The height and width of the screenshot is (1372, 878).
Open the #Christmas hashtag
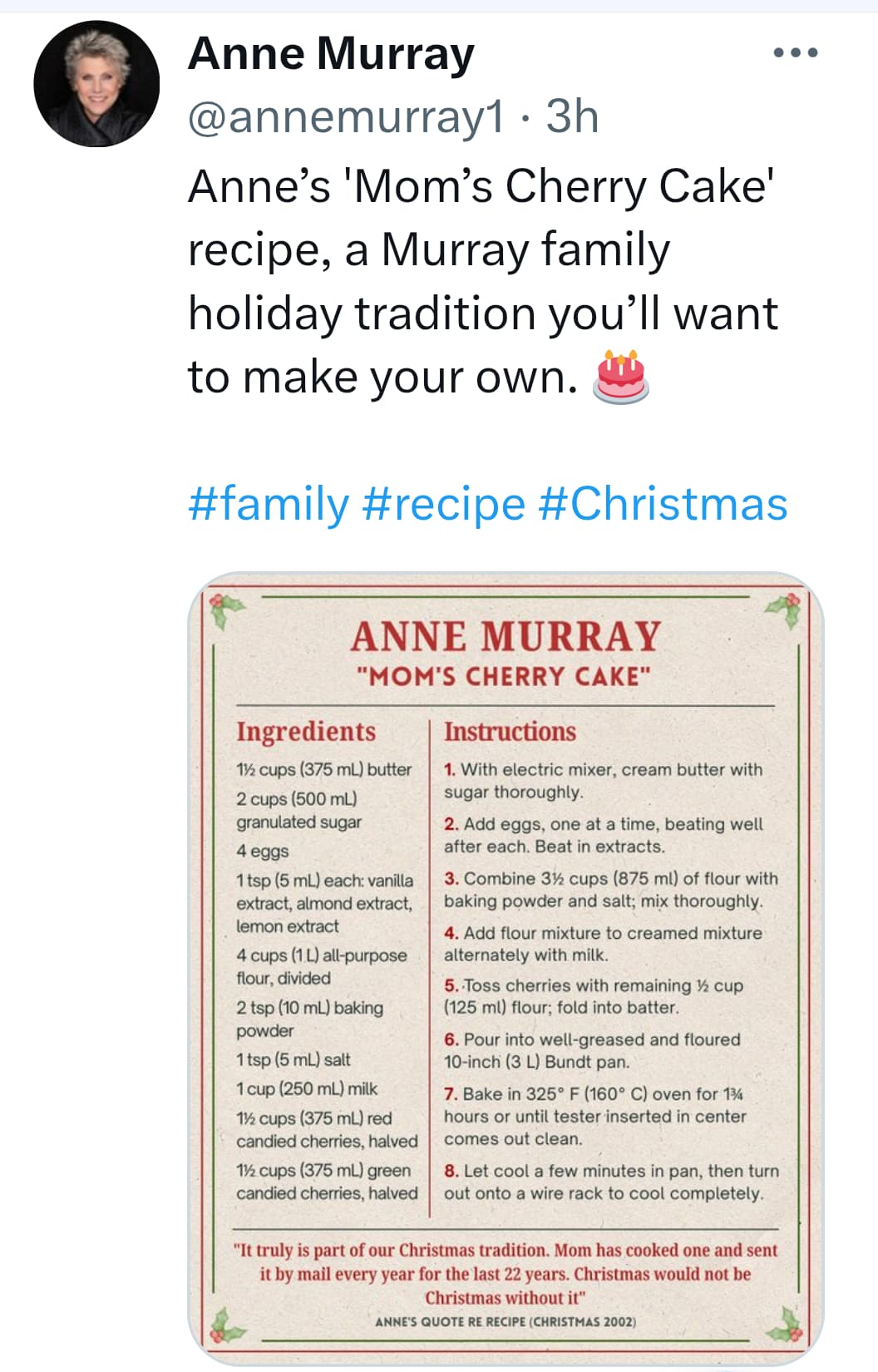tap(663, 505)
